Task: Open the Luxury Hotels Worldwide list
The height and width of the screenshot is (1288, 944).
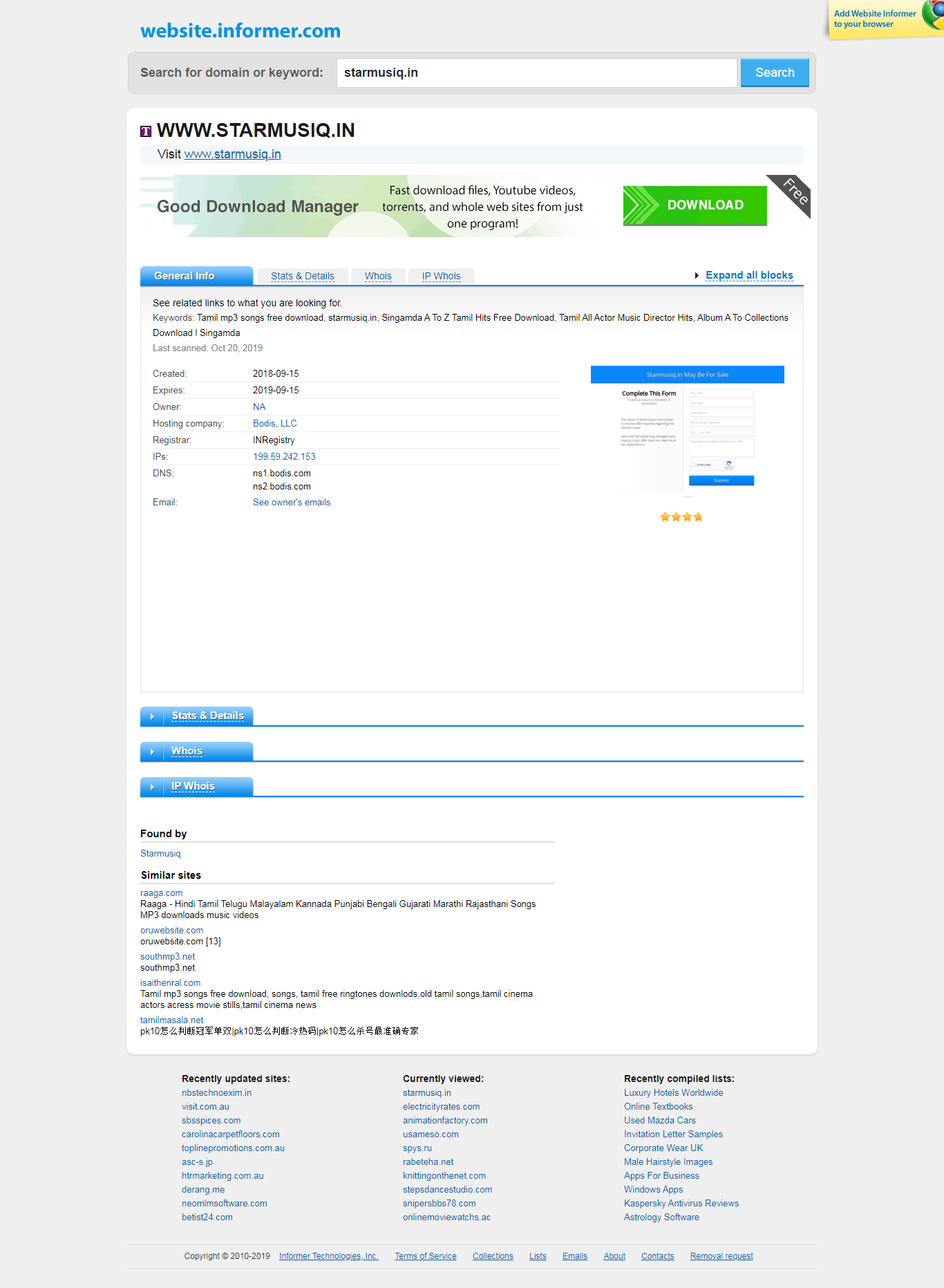Action: pyautogui.click(x=673, y=1093)
